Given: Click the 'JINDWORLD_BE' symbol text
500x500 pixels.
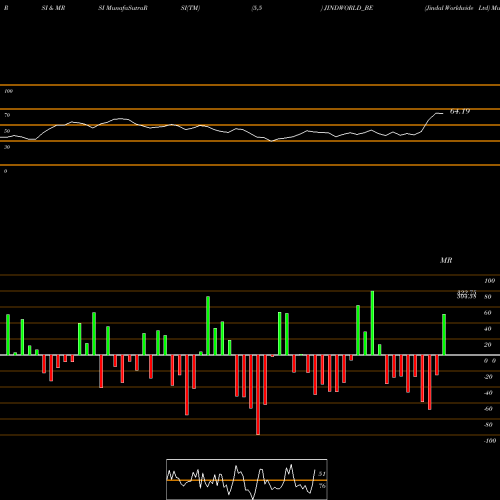Looking at the screenshot, I should click(348, 8).
